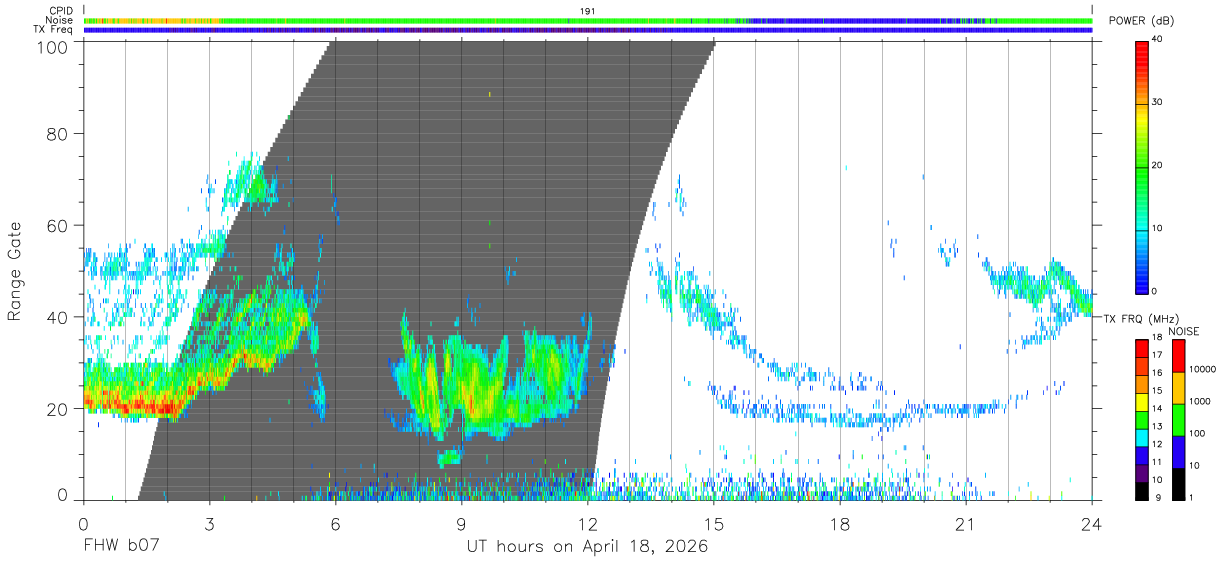Click the 'Range Gate' y-axis title
The height and width of the screenshot is (567, 1228).
click(15, 271)
